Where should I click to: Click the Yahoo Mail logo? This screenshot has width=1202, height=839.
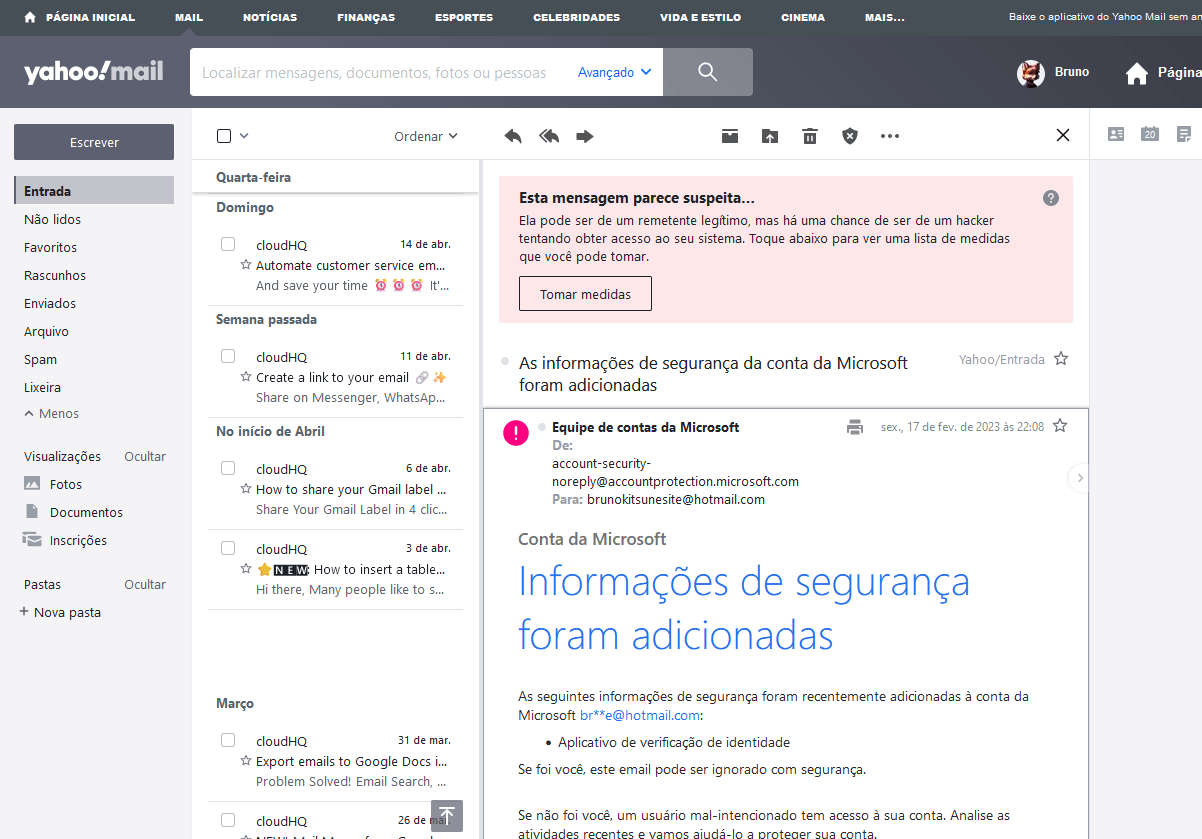point(94,72)
